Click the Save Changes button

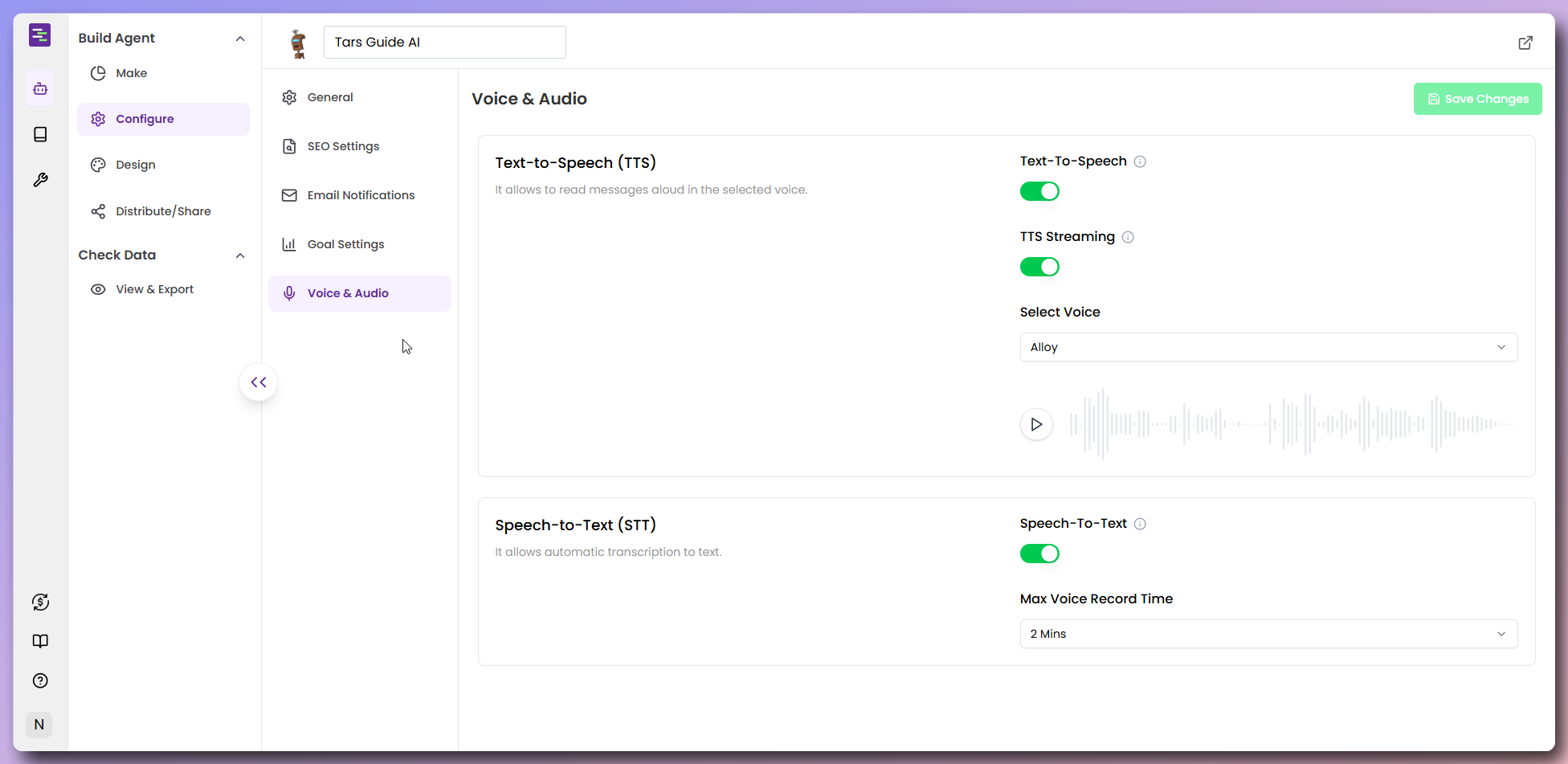pos(1477,99)
